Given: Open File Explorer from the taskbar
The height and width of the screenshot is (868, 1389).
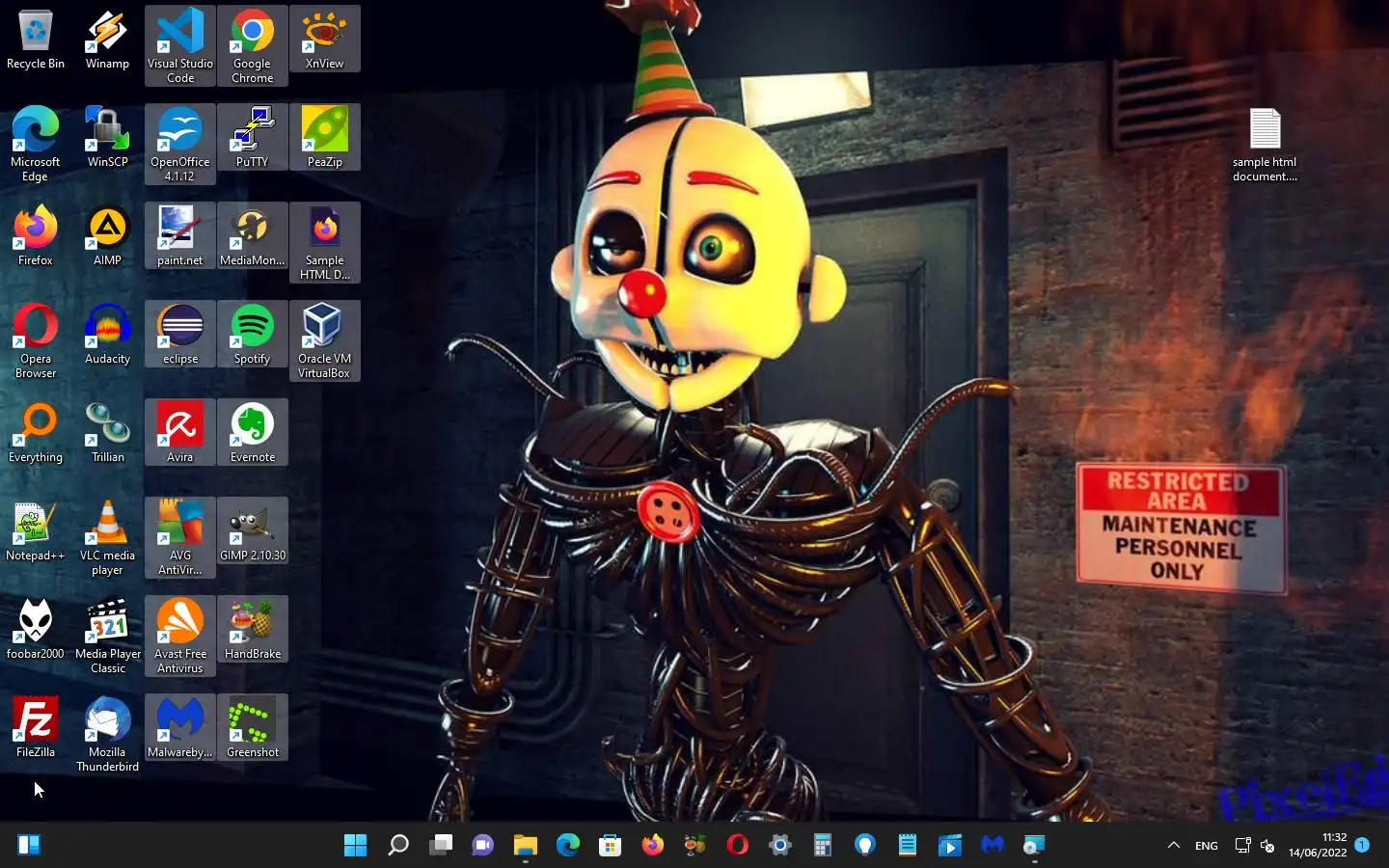Looking at the screenshot, I should click(526, 846).
